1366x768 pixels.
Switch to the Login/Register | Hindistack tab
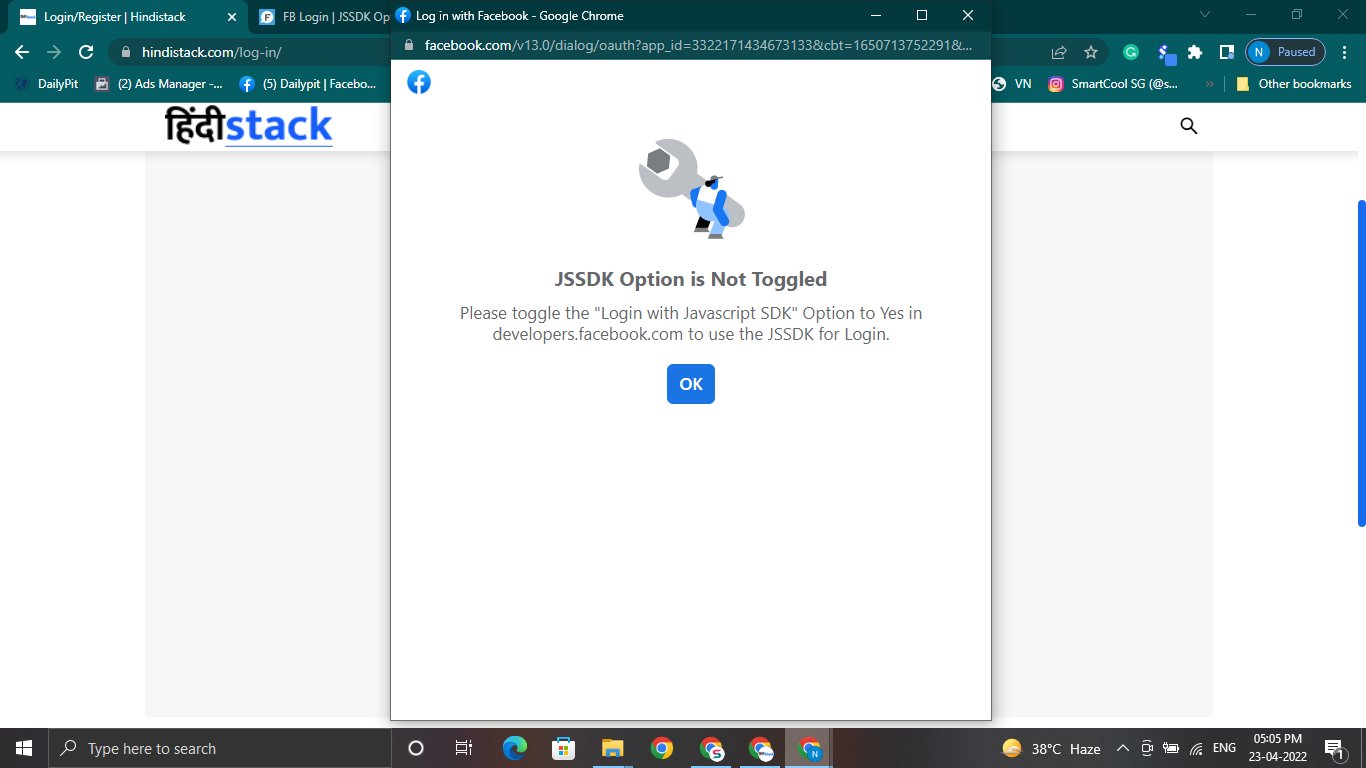pyautogui.click(x=128, y=17)
